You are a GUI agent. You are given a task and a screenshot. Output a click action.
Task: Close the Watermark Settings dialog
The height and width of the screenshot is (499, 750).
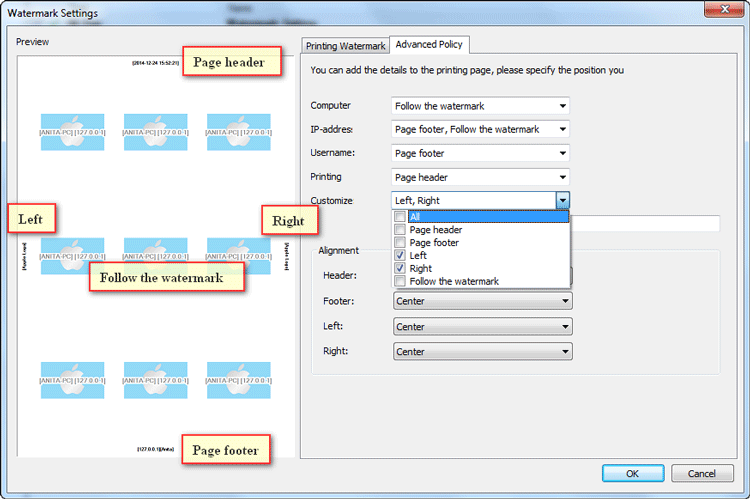(x=725, y=9)
